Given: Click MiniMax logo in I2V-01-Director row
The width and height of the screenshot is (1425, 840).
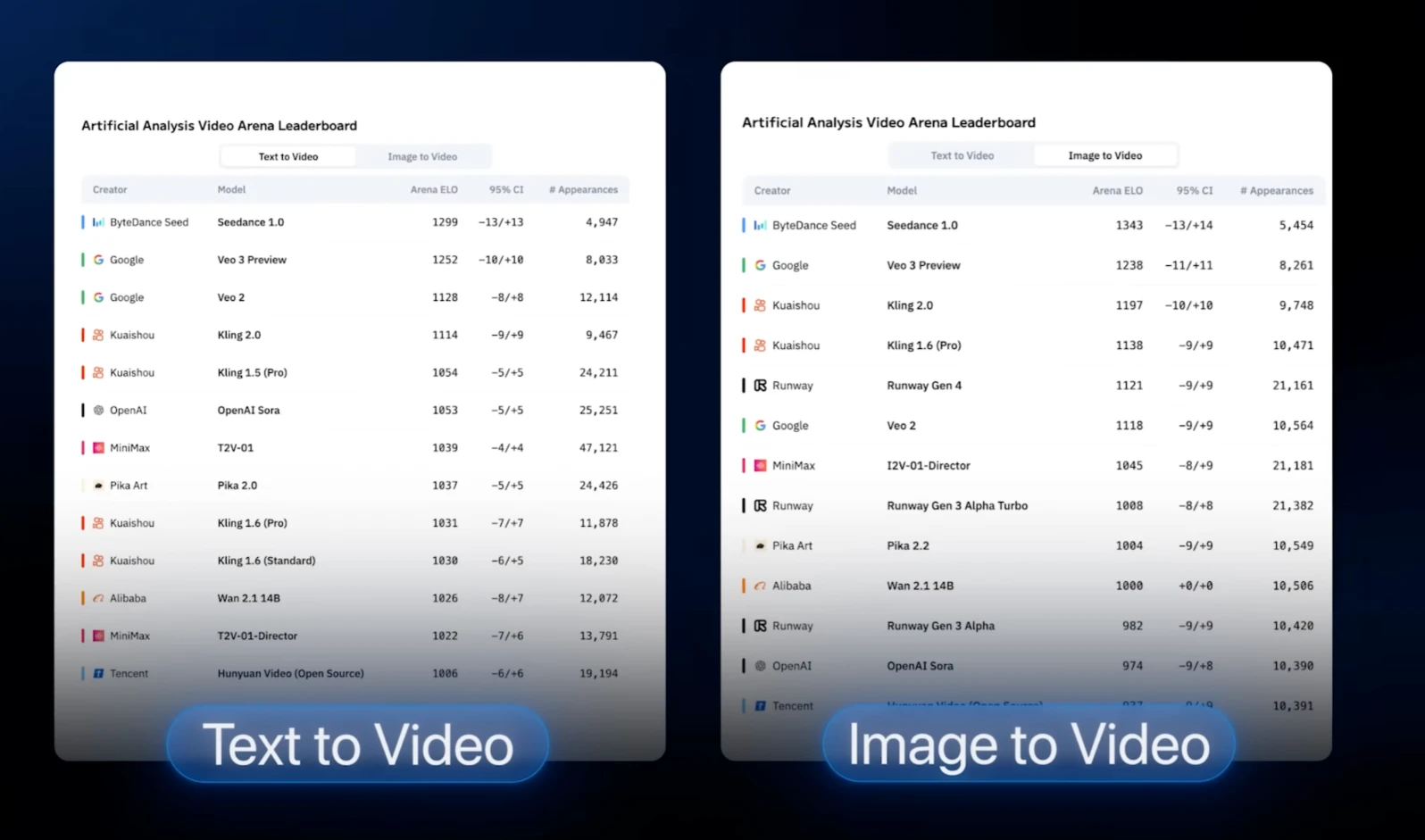Looking at the screenshot, I should [760, 465].
